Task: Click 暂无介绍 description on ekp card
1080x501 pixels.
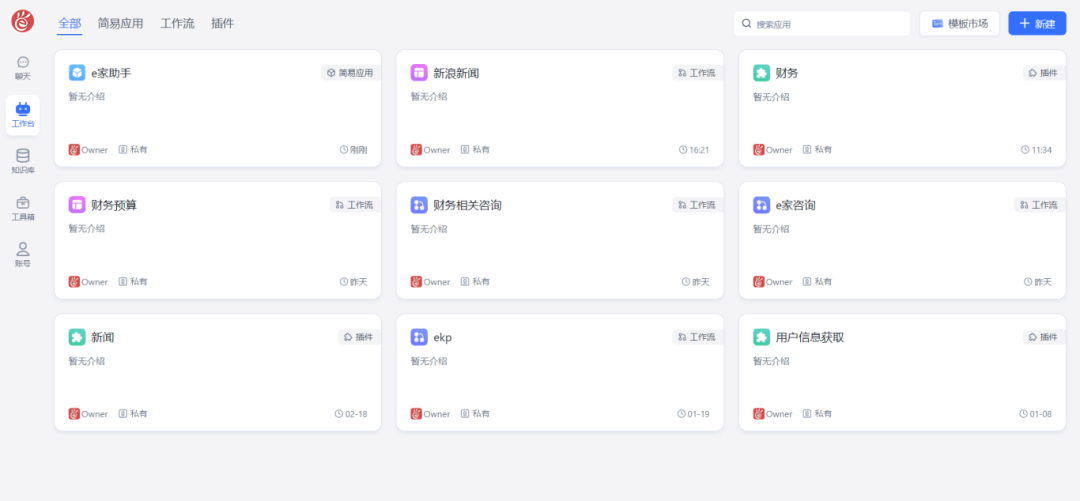Action: [429, 361]
